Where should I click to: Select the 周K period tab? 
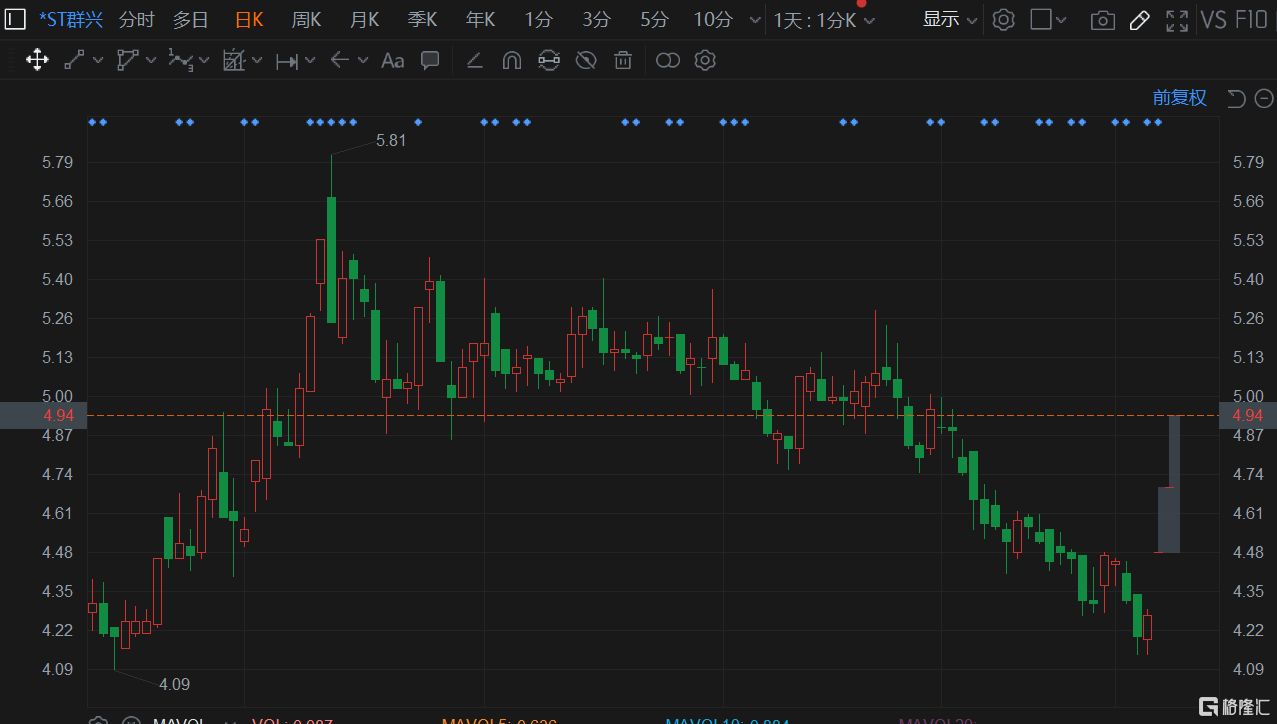pyautogui.click(x=306, y=19)
